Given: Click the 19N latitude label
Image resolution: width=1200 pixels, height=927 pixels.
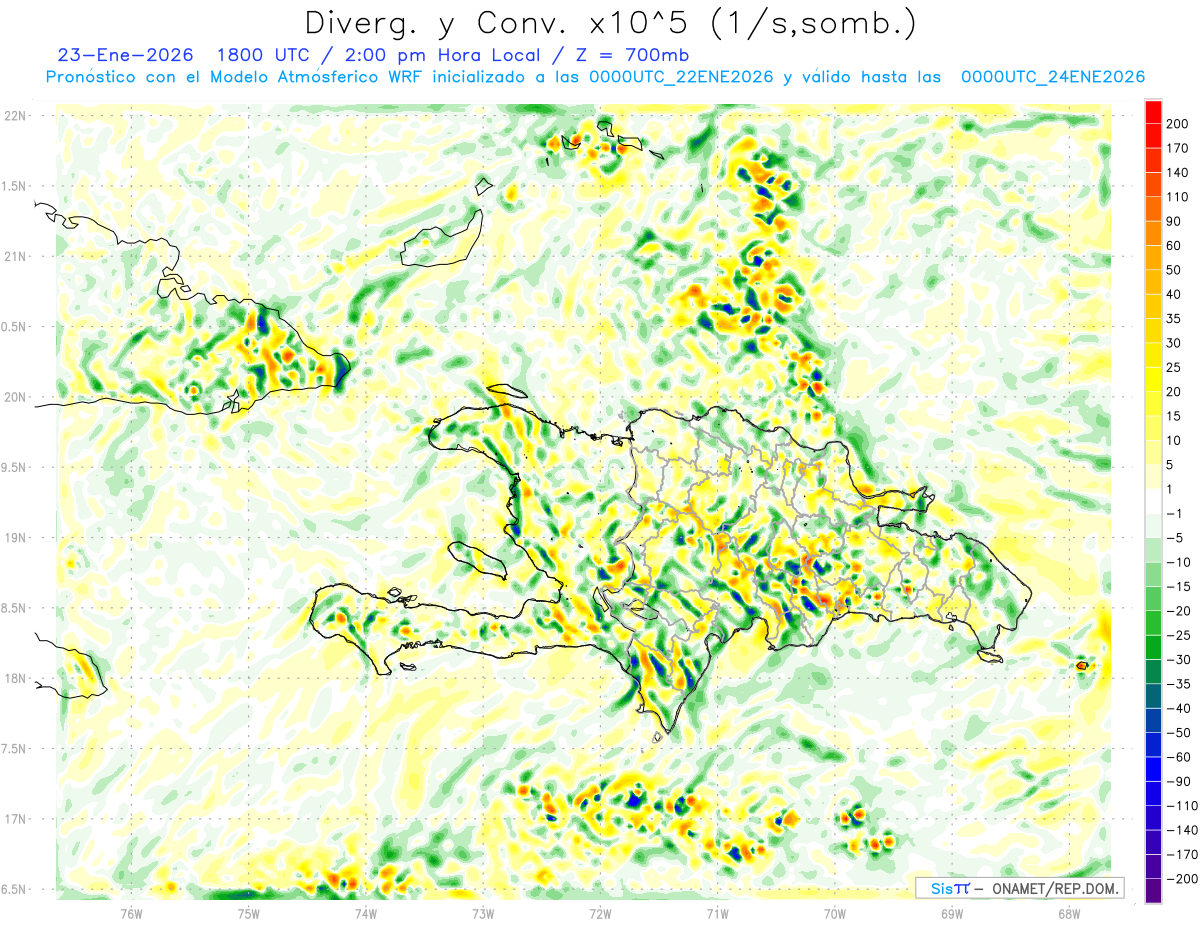Looking at the screenshot, I should click(15, 537).
